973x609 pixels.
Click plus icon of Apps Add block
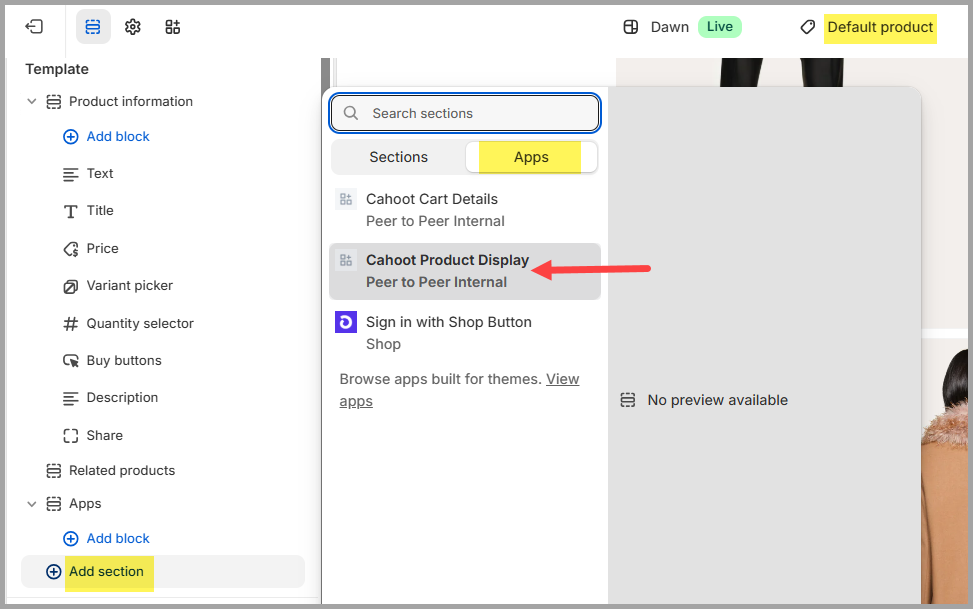pyautogui.click(x=71, y=538)
